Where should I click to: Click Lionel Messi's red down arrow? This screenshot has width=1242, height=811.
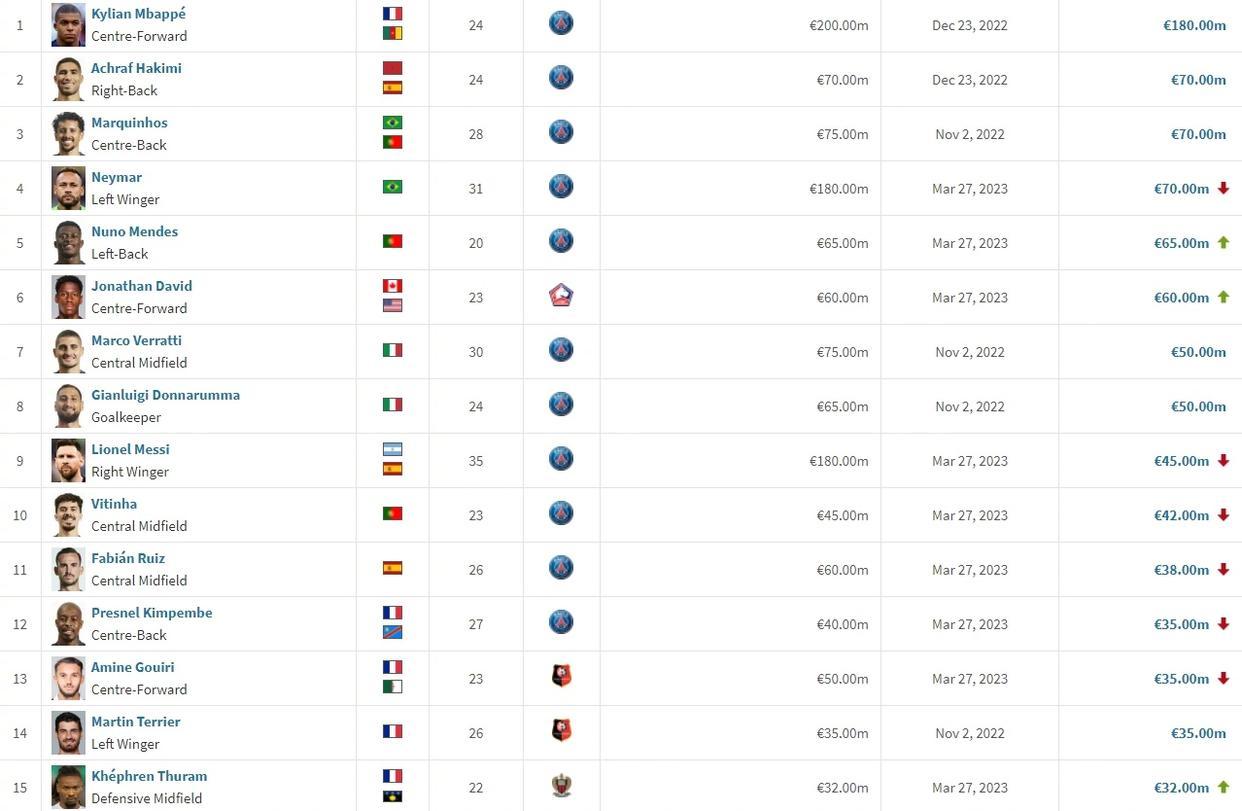[1223, 460]
